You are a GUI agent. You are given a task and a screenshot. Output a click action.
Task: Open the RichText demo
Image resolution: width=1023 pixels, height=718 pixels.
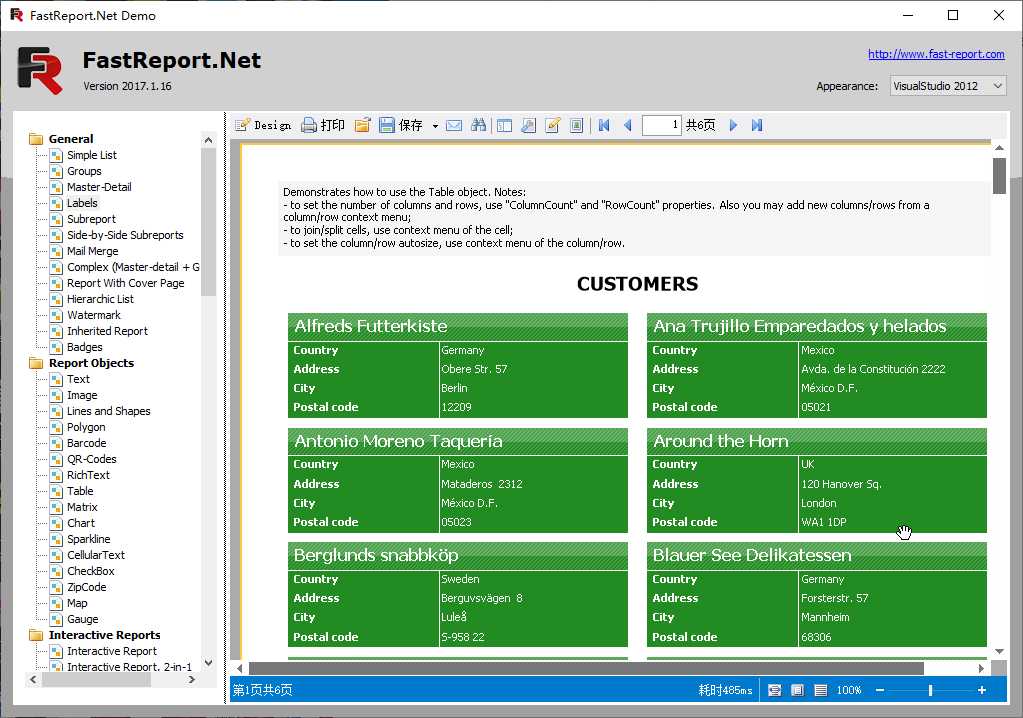tap(88, 475)
